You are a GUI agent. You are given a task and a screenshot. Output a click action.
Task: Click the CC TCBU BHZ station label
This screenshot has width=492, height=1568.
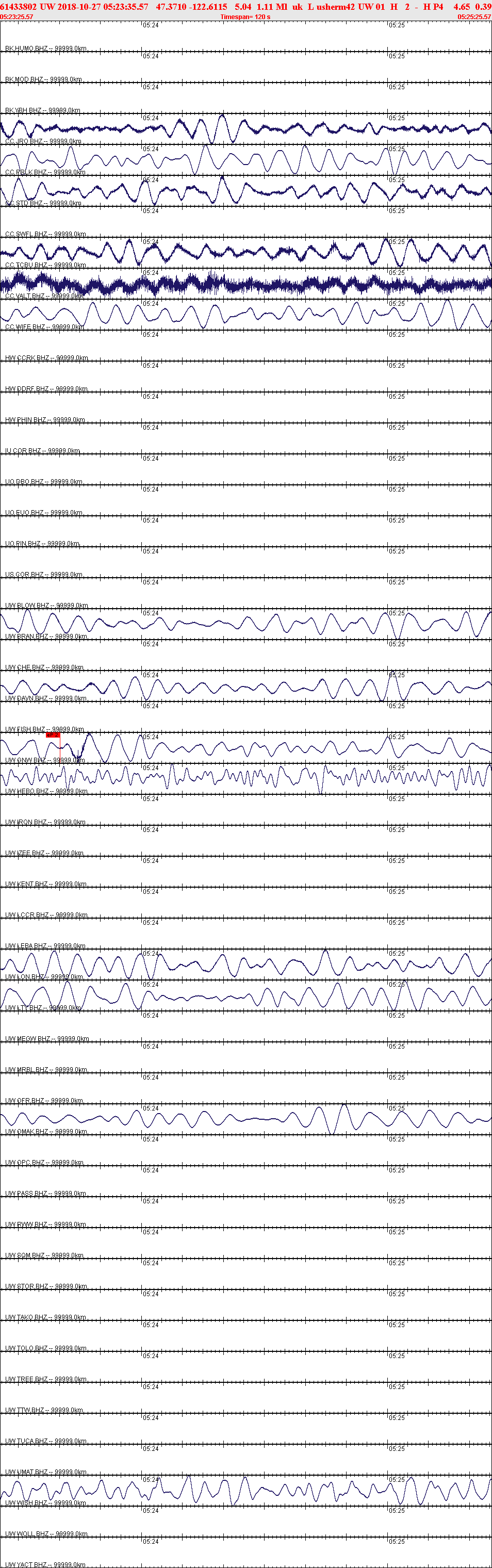point(45,266)
